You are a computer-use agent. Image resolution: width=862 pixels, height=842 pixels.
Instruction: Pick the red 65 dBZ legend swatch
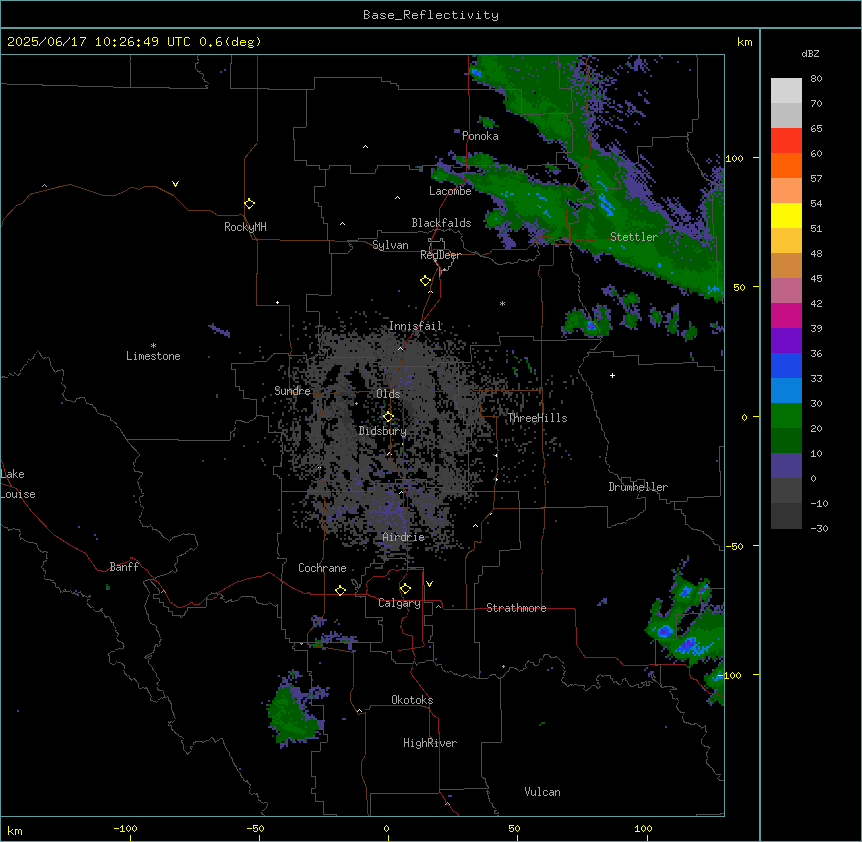coord(786,141)
